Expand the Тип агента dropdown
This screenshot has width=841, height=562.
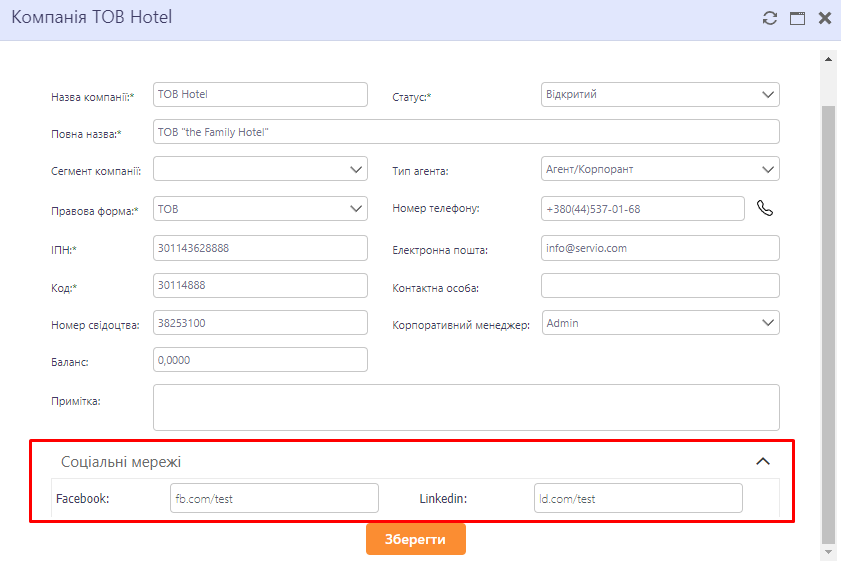click(x=660, y=169)
